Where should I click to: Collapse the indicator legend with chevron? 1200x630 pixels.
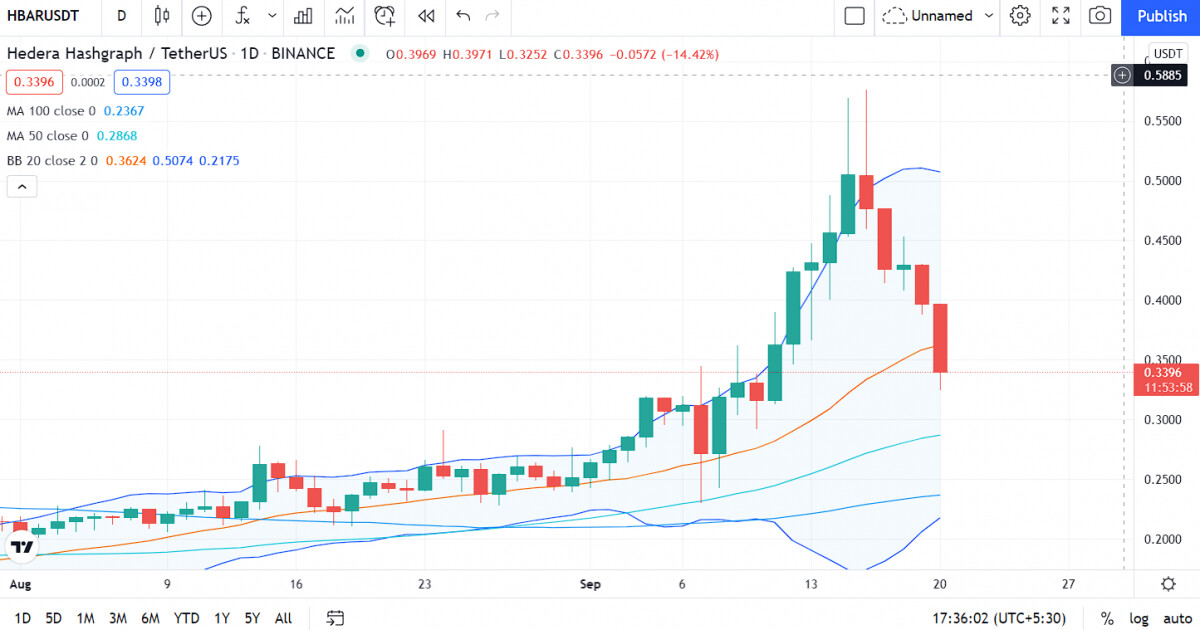(x=22, y=186)
